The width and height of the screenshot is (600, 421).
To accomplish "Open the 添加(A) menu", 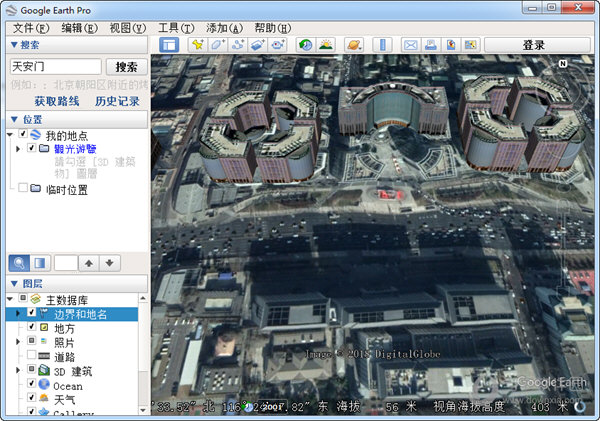I will (224, 28).
